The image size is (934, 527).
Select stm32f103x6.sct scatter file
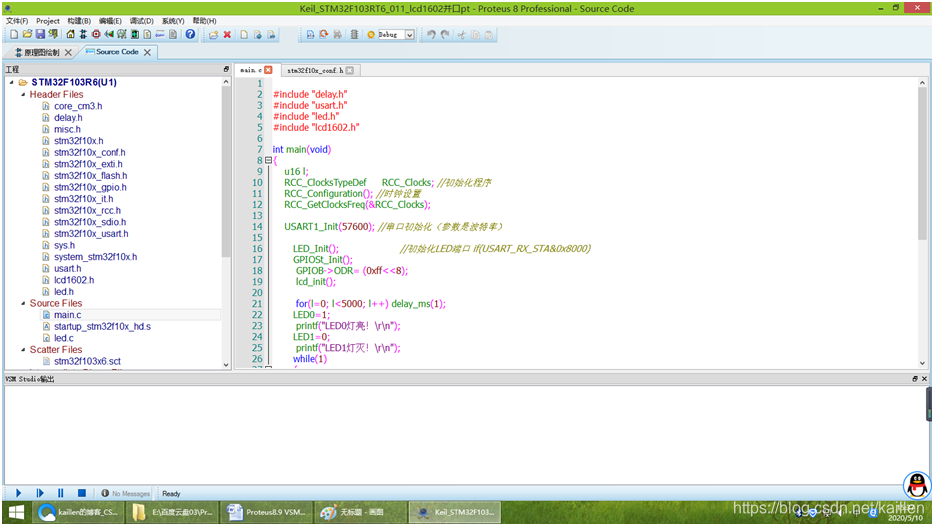coord(87,361)
